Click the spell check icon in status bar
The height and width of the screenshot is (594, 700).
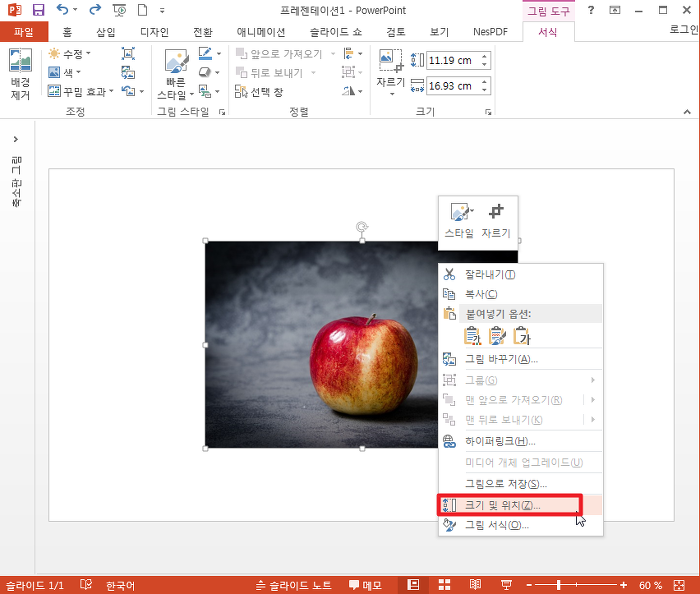[x=86, y=585]
